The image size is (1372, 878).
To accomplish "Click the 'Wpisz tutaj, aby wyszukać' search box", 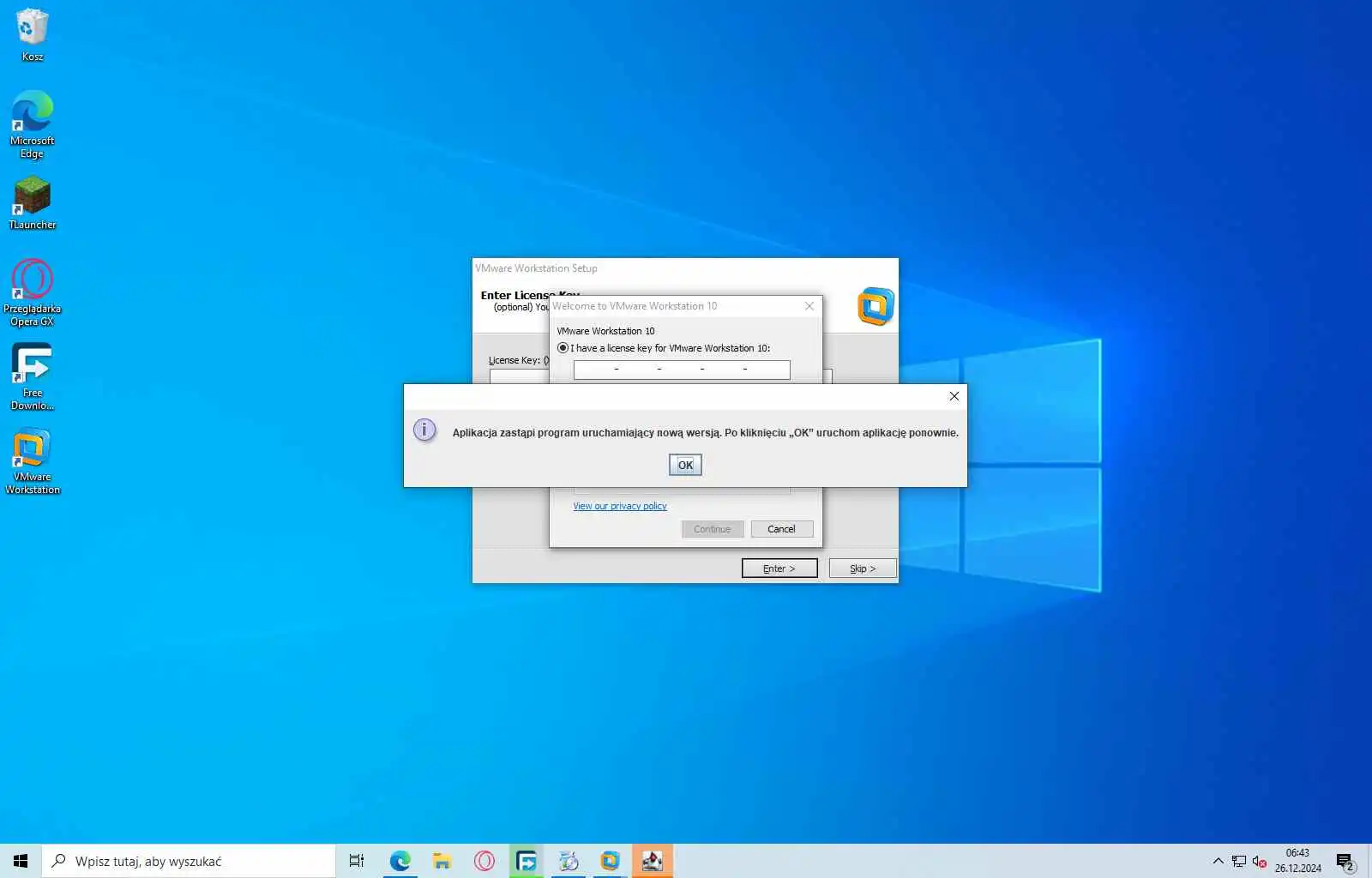I will pos(189,861).
